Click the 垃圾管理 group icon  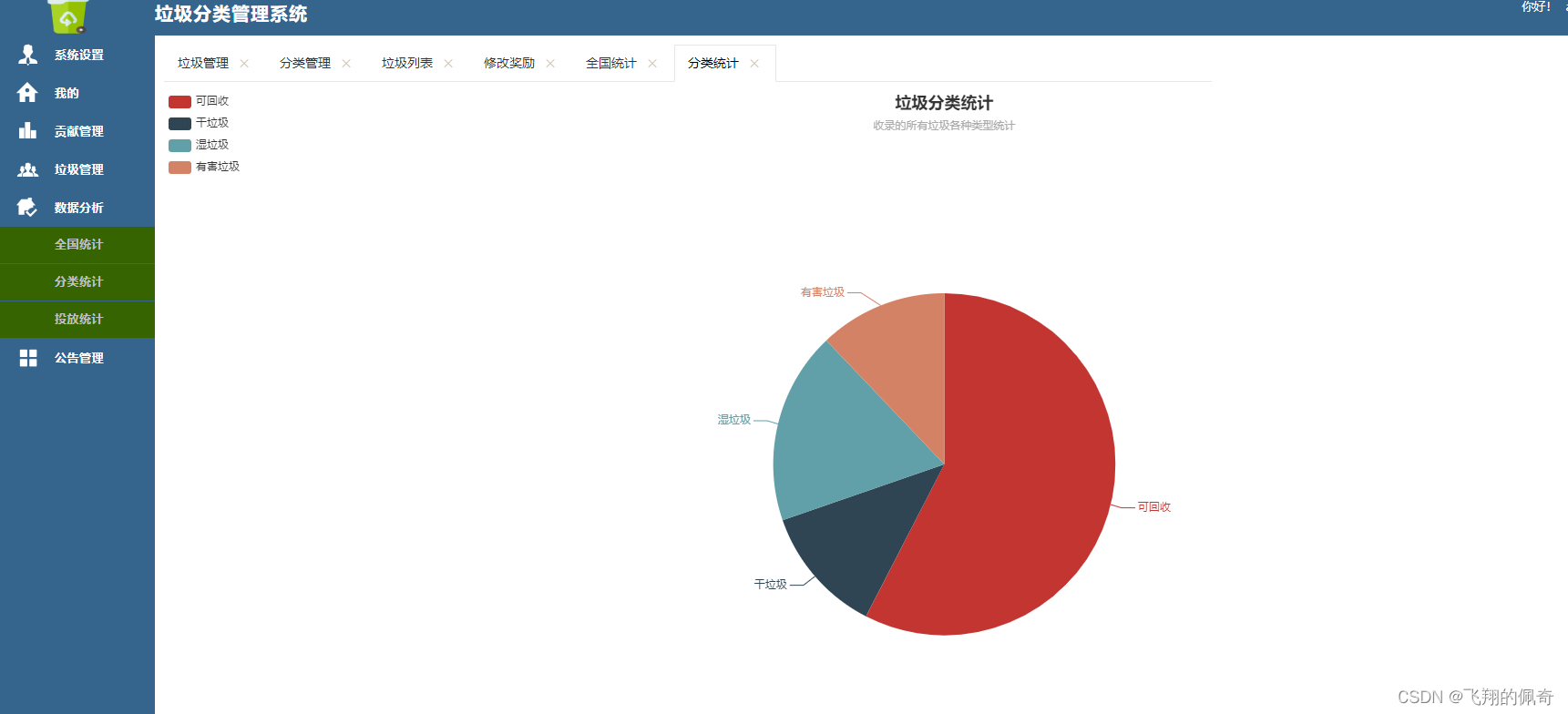[x=28, y=169]
